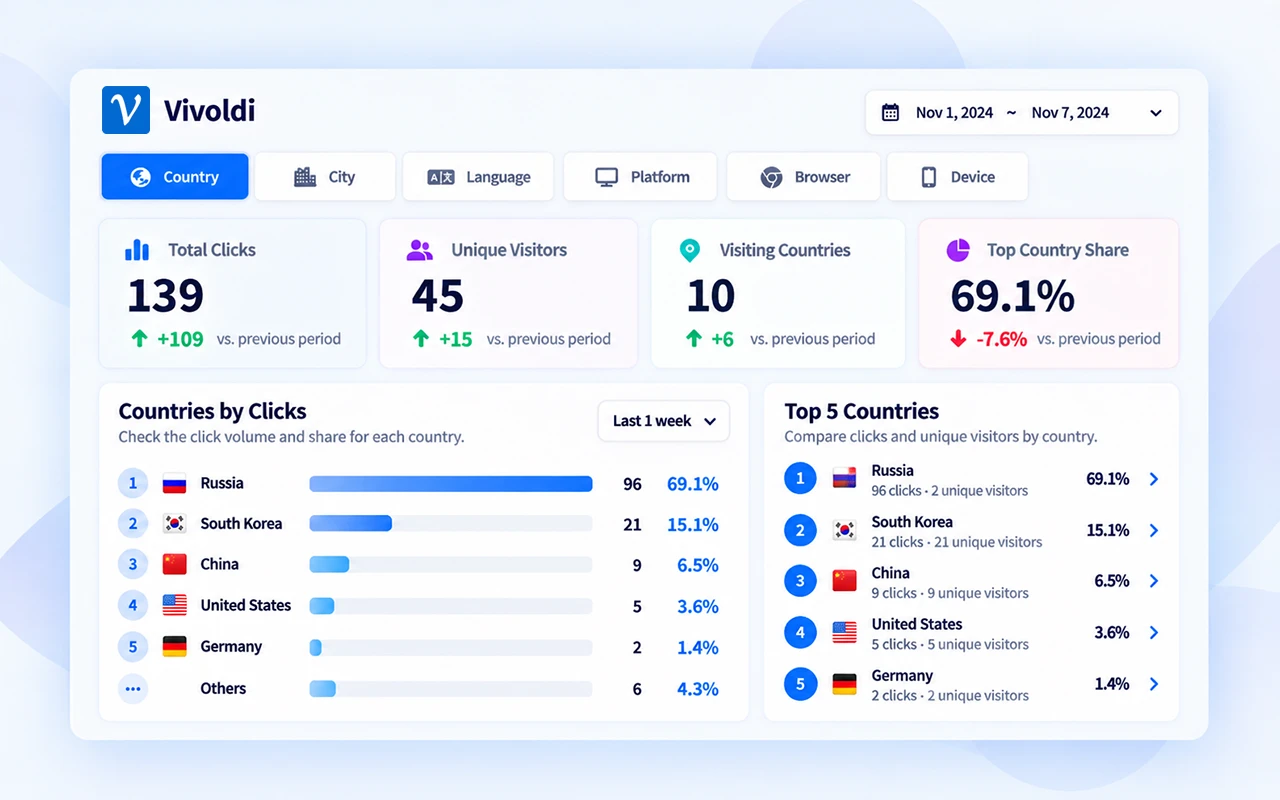Click China flag in Countries by Clicks

coord(175,565)
